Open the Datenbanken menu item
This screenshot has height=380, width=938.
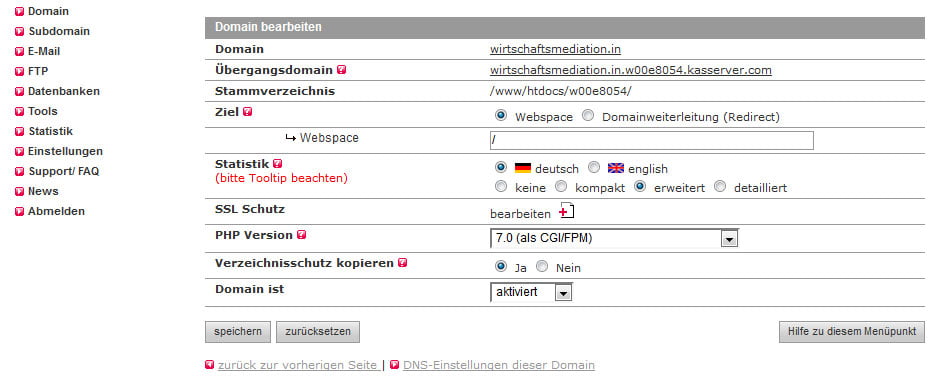[63, 92]
